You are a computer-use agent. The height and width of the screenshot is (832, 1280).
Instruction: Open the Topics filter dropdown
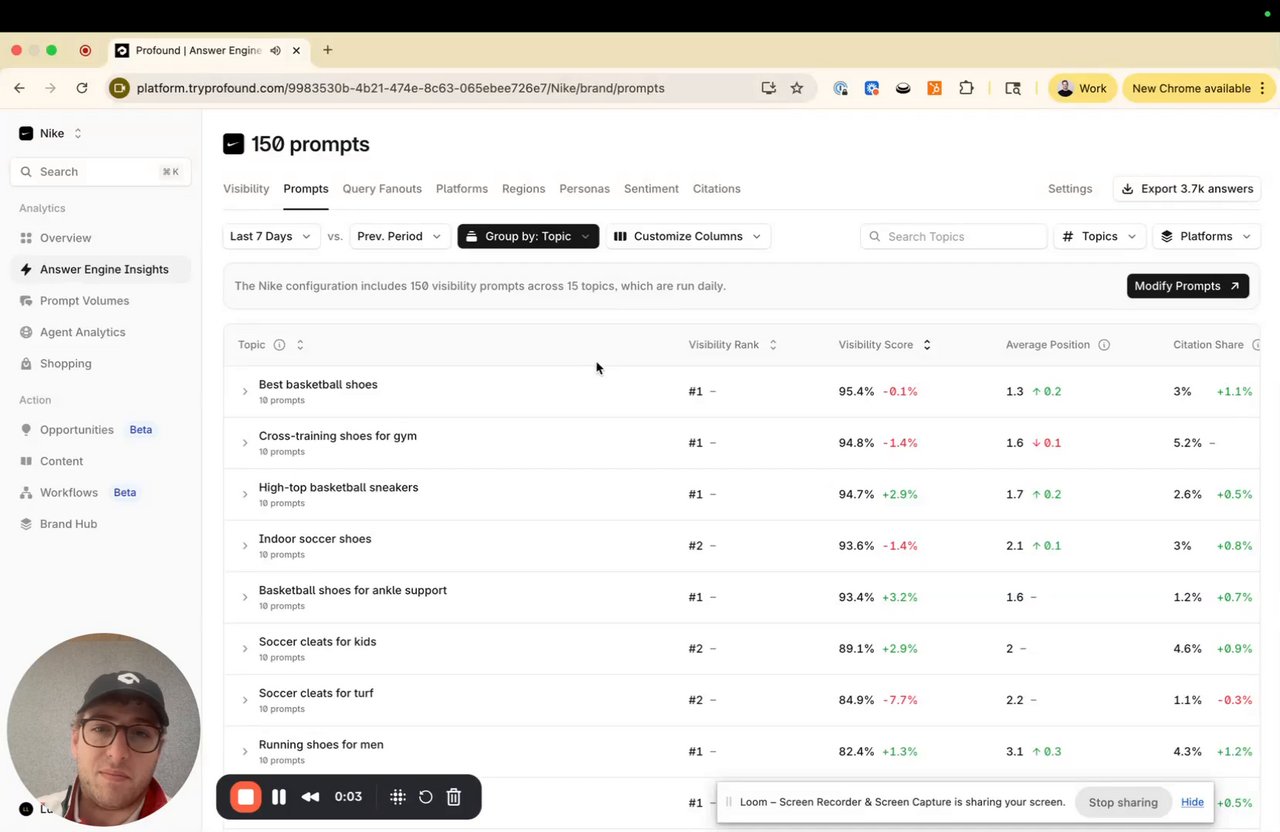(1099, 236)
